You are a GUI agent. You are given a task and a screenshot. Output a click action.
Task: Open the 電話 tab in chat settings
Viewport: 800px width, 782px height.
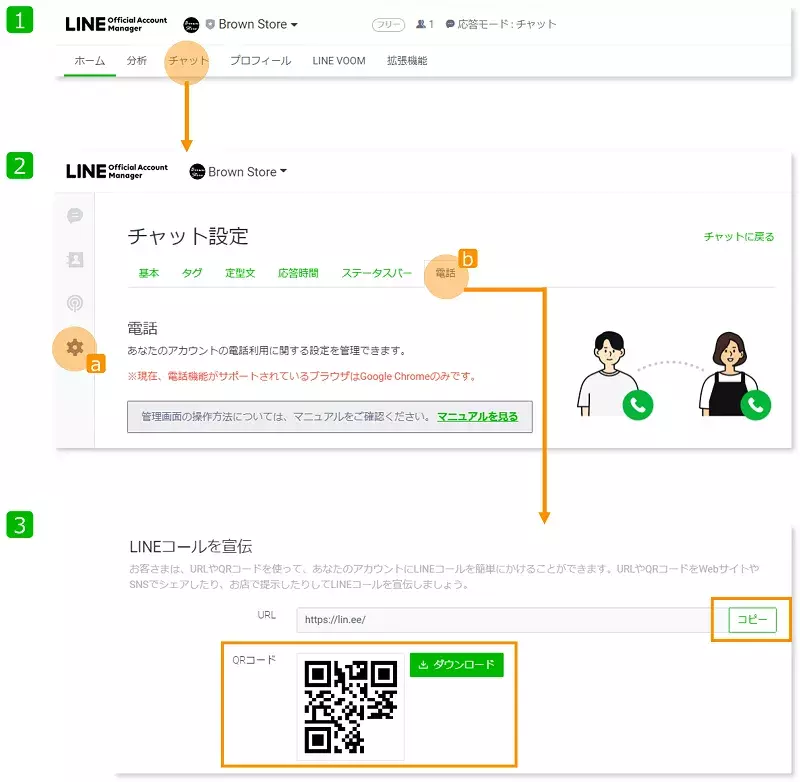(x=445, y=273)
